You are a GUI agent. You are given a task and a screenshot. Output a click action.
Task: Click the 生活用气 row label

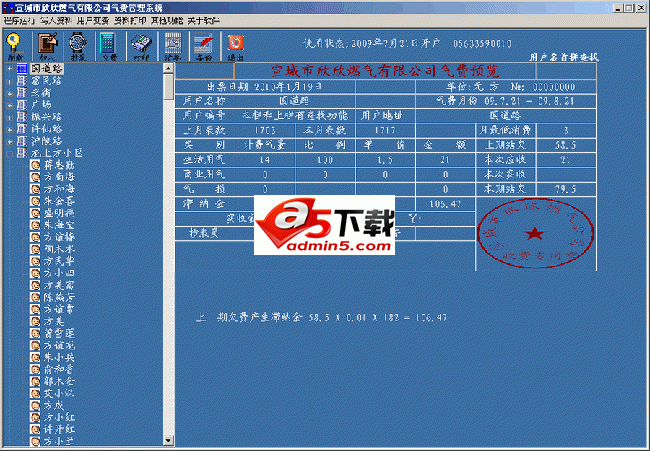(204, 160)
